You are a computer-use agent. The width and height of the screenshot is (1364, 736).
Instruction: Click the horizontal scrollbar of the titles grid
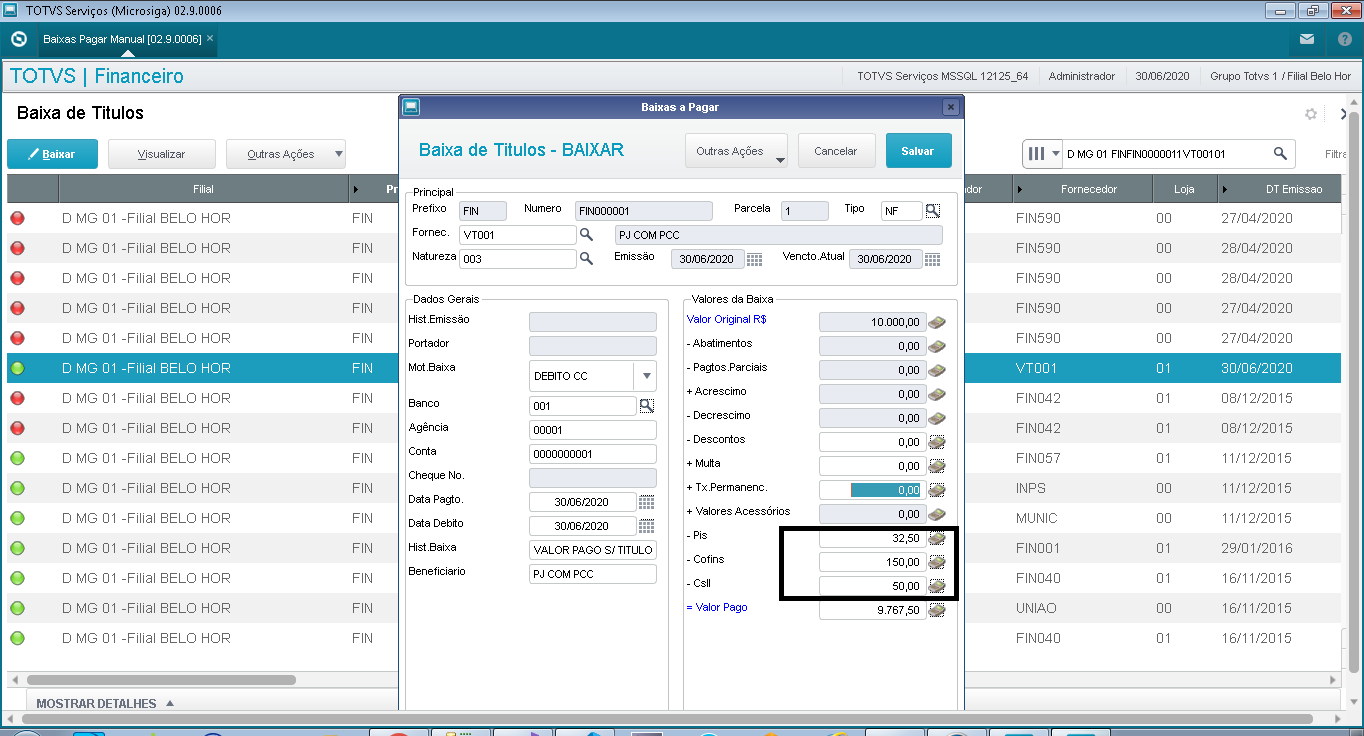pos(161,680)
